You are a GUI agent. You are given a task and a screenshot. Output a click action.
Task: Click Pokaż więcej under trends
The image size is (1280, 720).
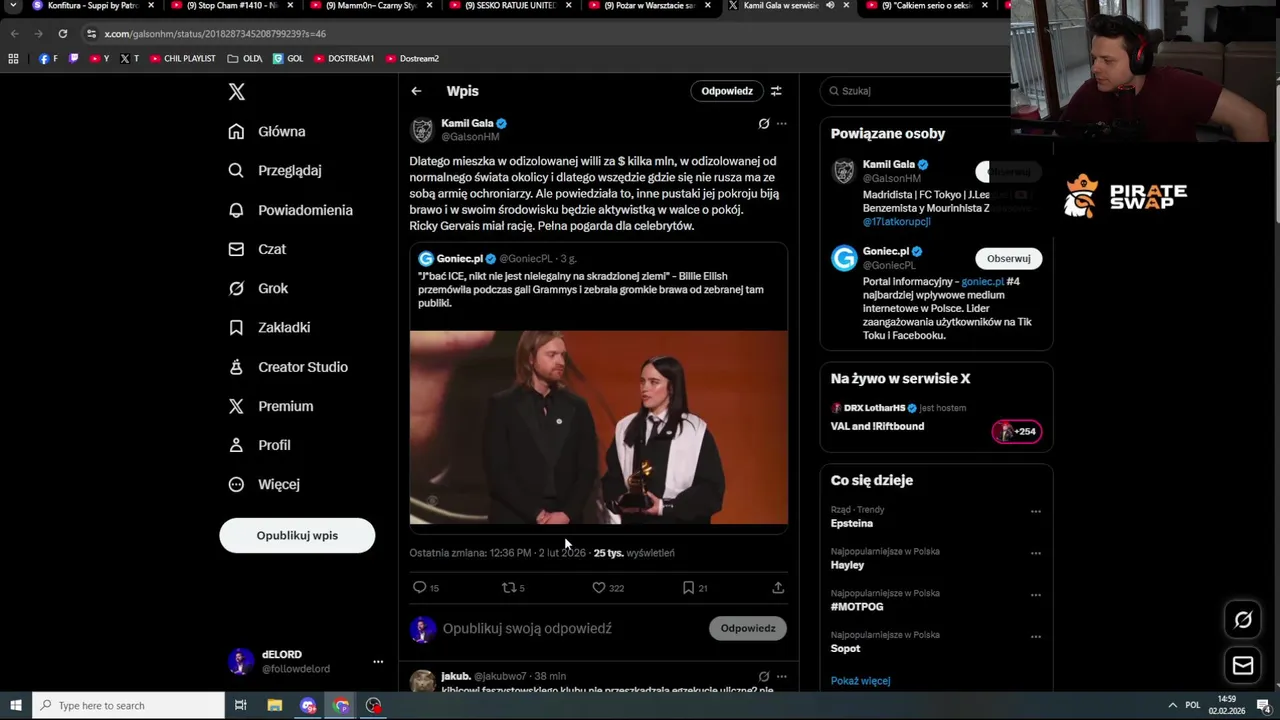tap(860, 681)
